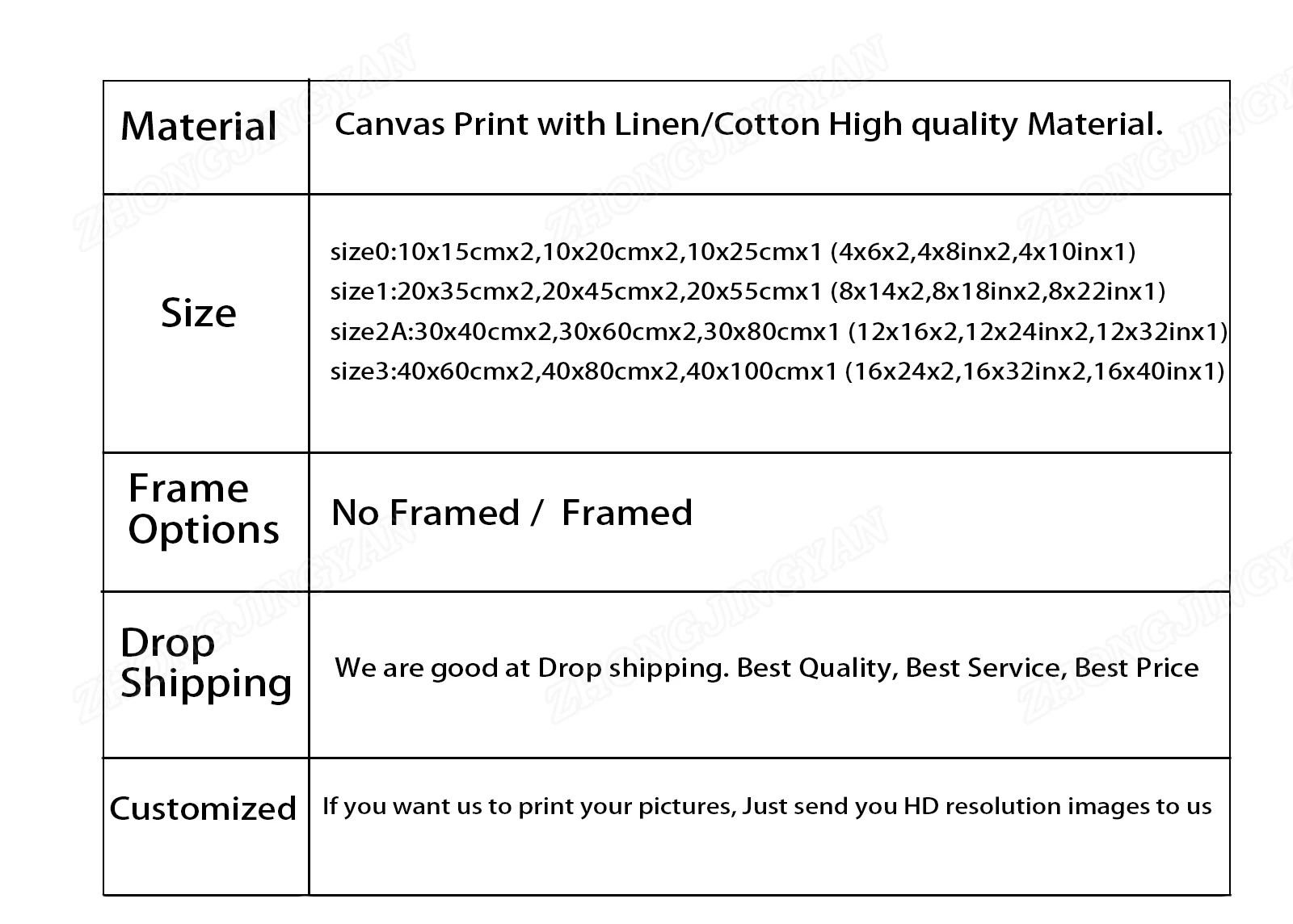This screenshot has height=924, width=1293.
Task: Click the Drop Shipping row label
Action: (205, 662)
